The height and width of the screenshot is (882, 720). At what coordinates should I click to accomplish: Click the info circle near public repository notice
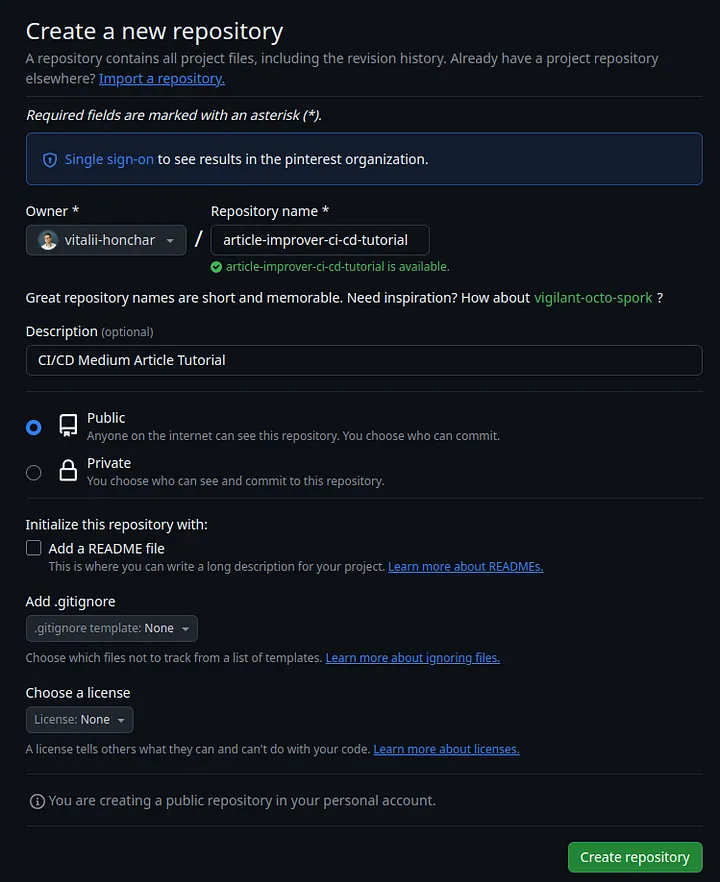37,800
